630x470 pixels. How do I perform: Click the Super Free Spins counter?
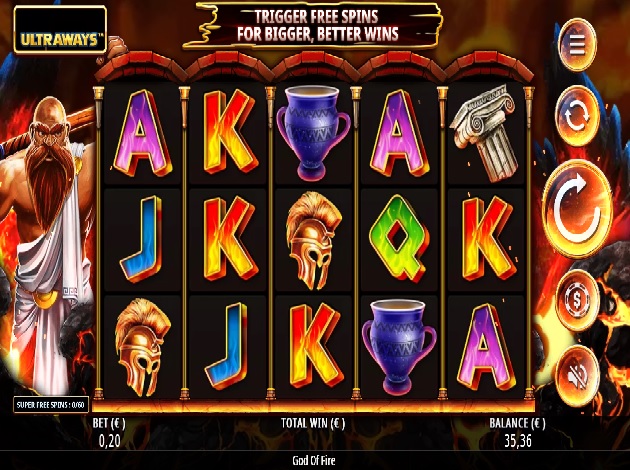[x=51, y=405]
